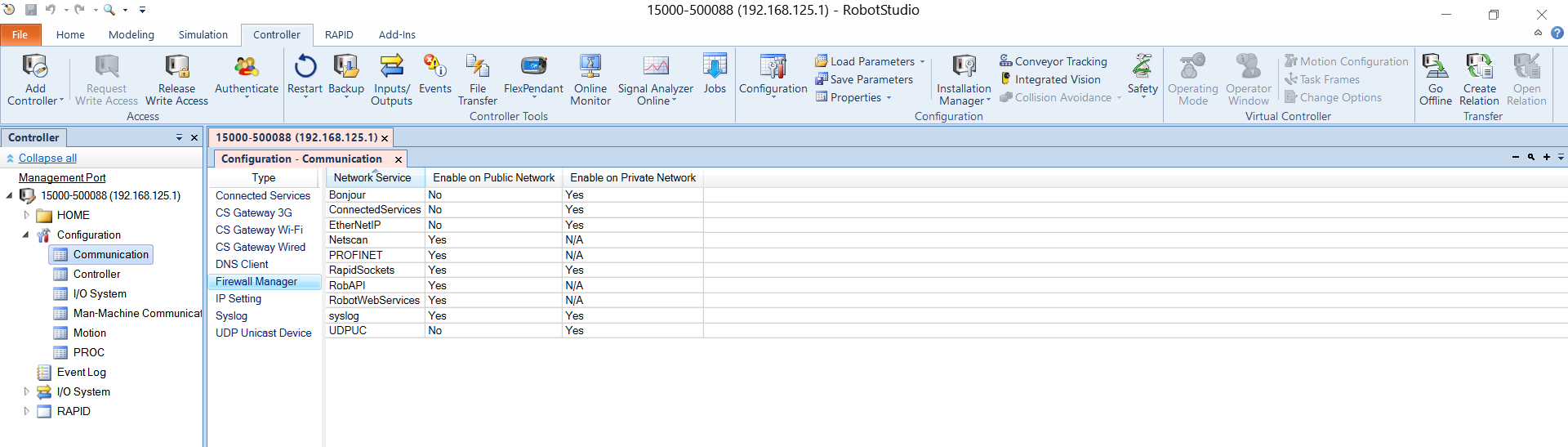Open Controller panel options dropdown arrow
Screen dimensions: 1568x447
point(179,137)
